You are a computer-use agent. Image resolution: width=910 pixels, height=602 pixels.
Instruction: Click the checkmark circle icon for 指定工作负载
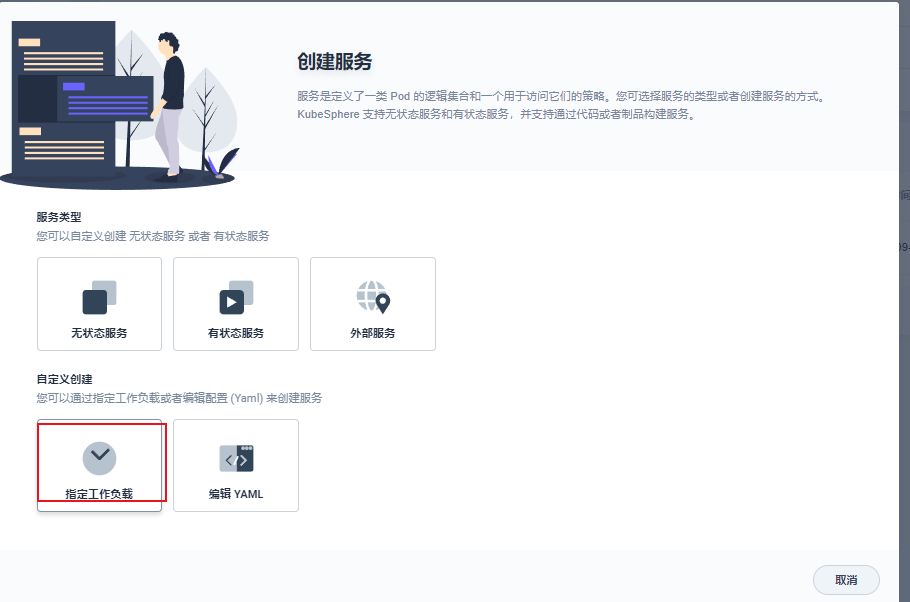point(99,458)
